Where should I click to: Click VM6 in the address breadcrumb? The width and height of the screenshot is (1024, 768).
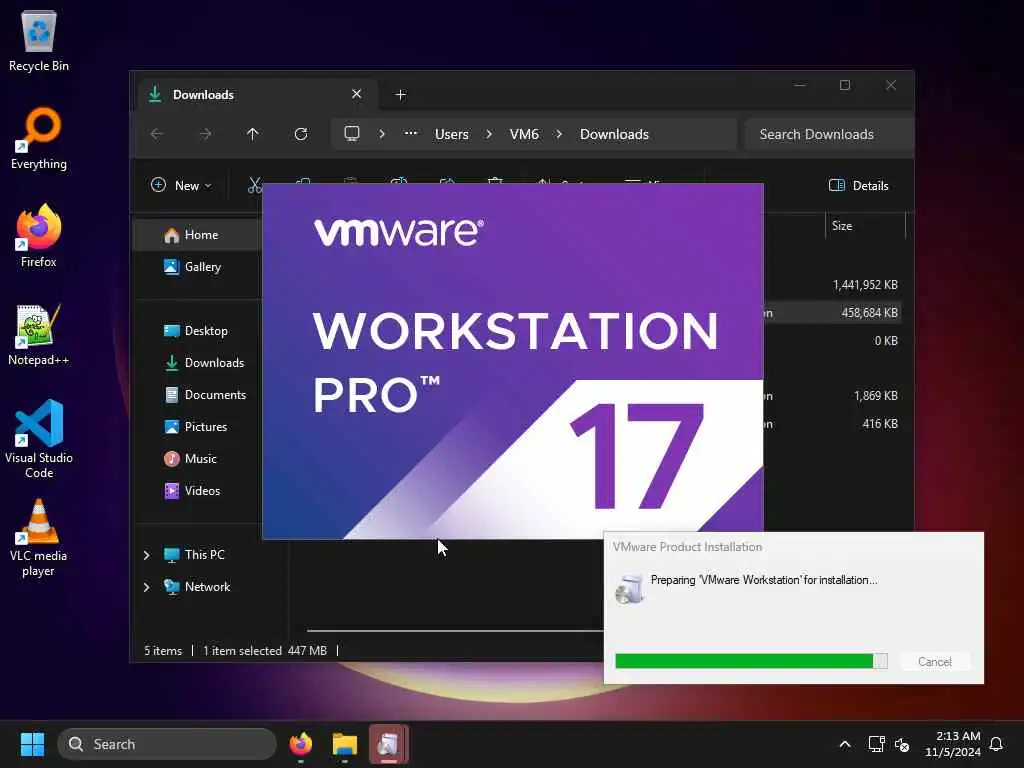coord(524,134)
